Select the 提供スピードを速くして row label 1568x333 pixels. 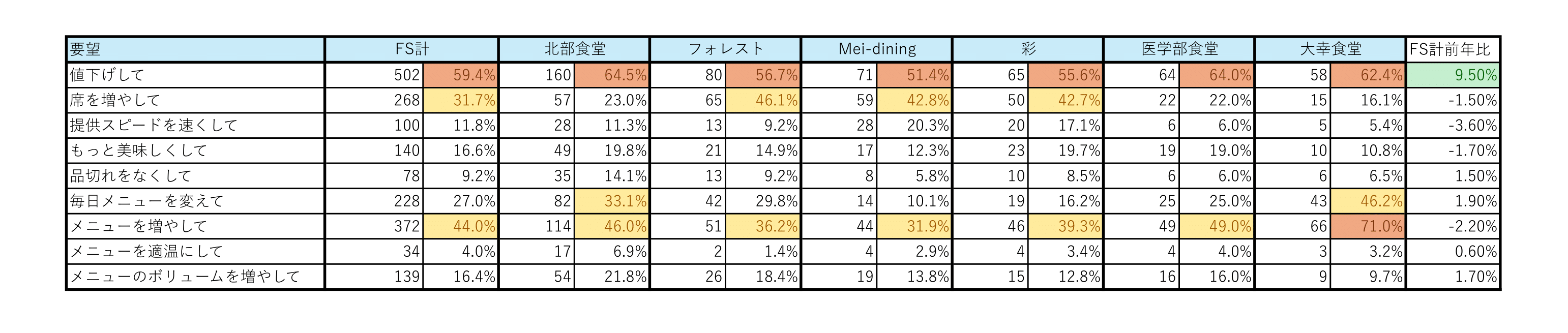tap(195, 126)
